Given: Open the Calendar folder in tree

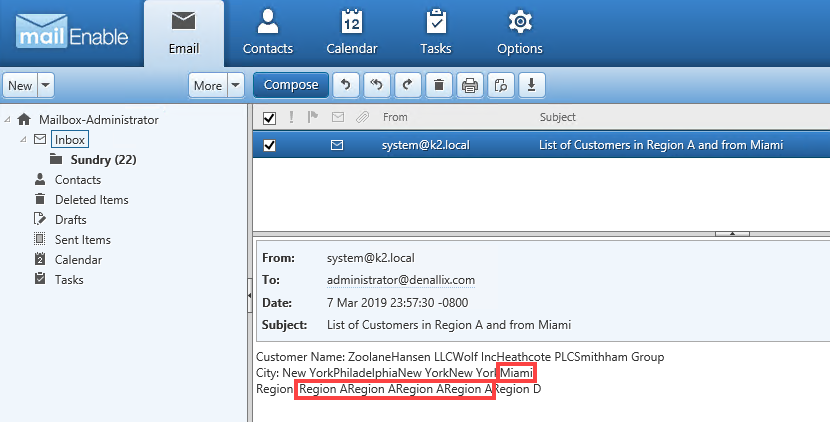Looking at the screenshot, I should tap(78, 260).
